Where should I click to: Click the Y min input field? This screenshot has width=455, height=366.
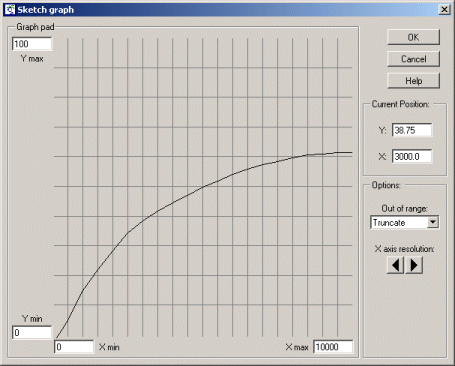point(32,332)
